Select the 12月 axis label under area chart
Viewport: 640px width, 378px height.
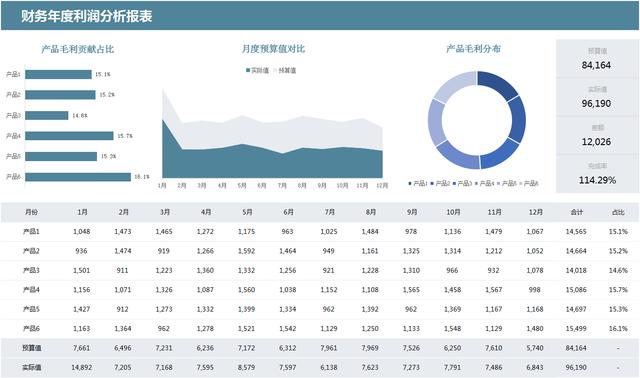(382, 186)
